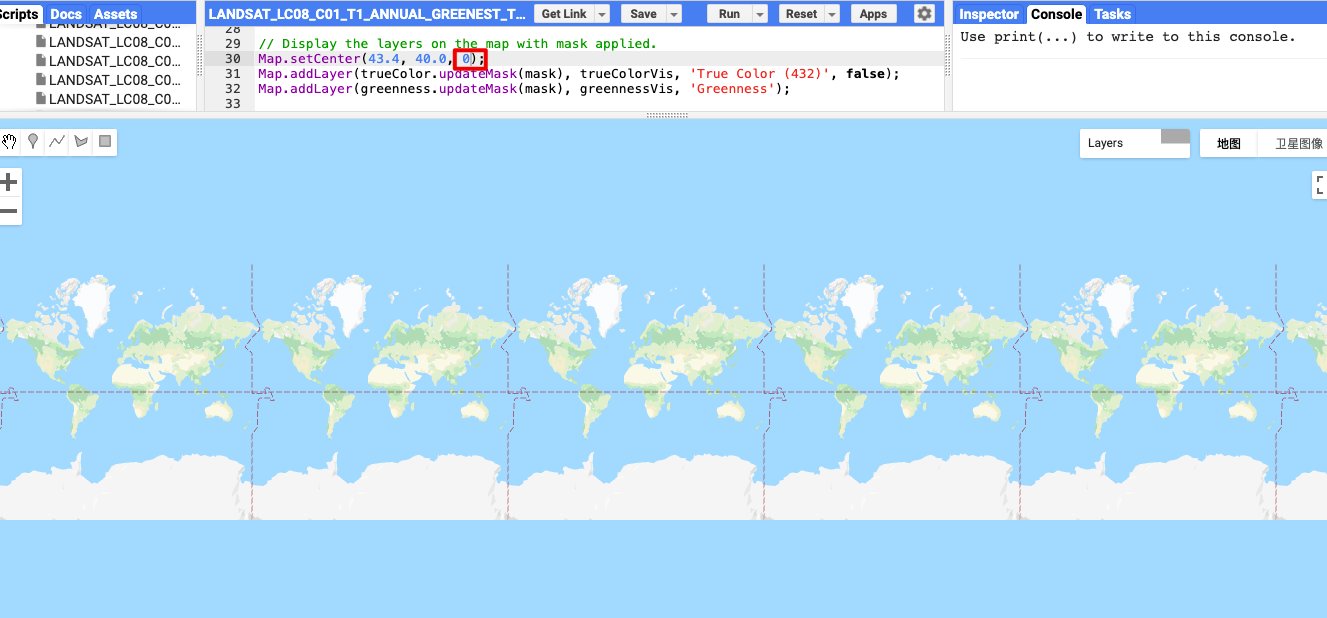Screen dimensions: 1327x618
Task: Click the value 43.4 in setCenter call
Action: 383,59
